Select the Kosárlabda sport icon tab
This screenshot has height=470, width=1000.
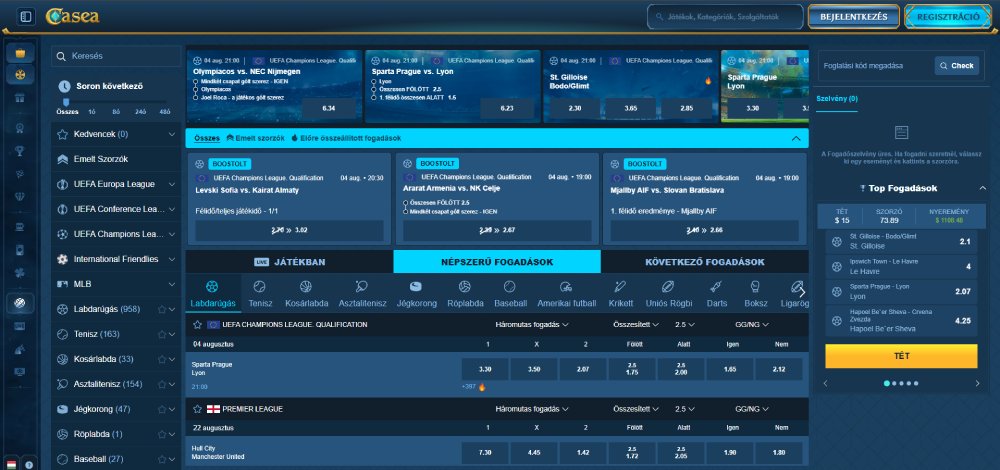coord(306,293)
